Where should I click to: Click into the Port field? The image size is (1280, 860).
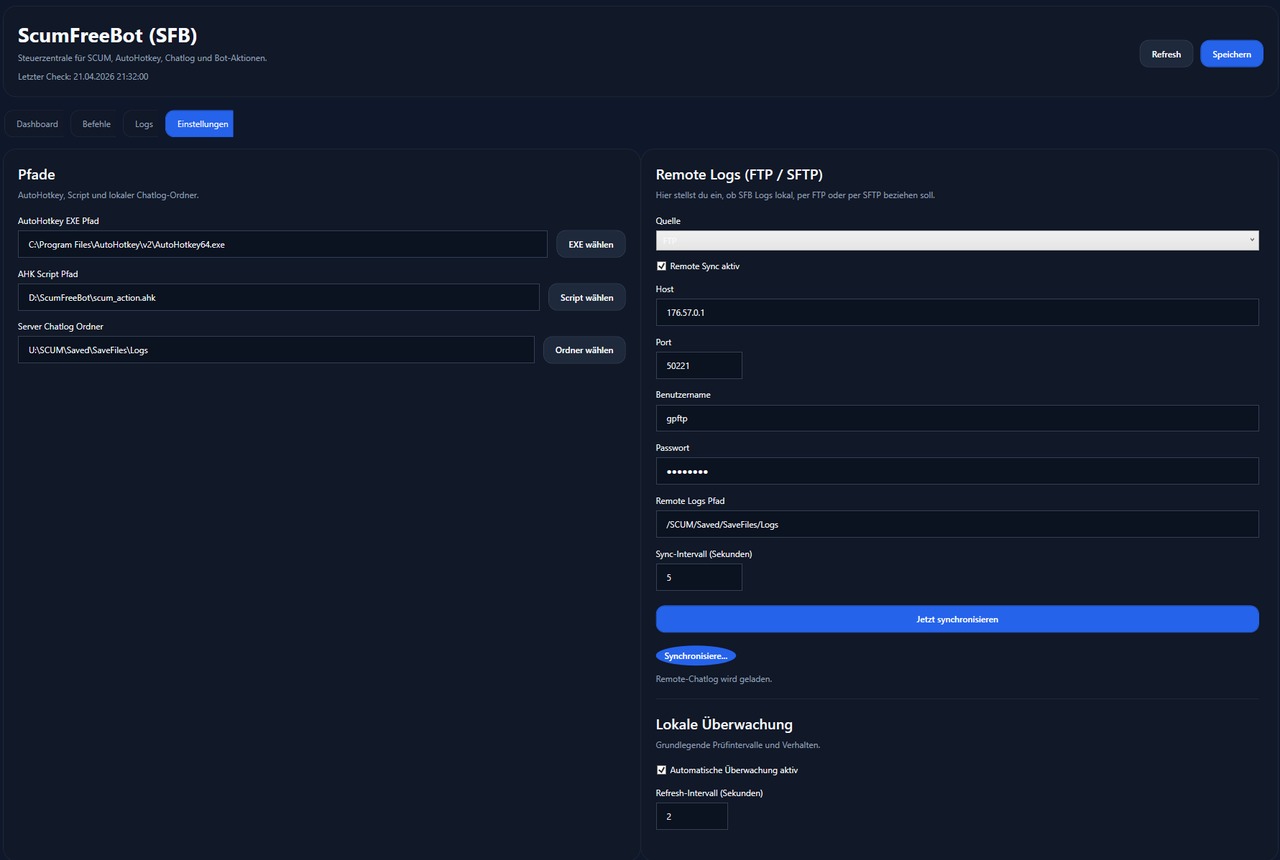pos(698,365)
